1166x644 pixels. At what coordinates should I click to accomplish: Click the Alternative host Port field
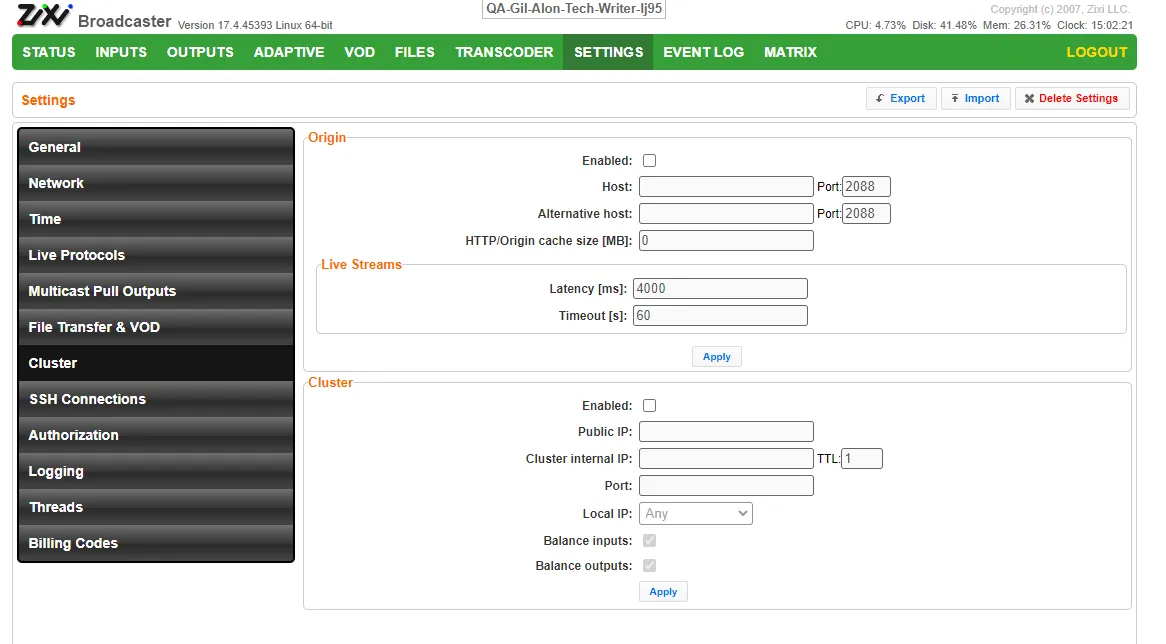click(x=866, y=213)
